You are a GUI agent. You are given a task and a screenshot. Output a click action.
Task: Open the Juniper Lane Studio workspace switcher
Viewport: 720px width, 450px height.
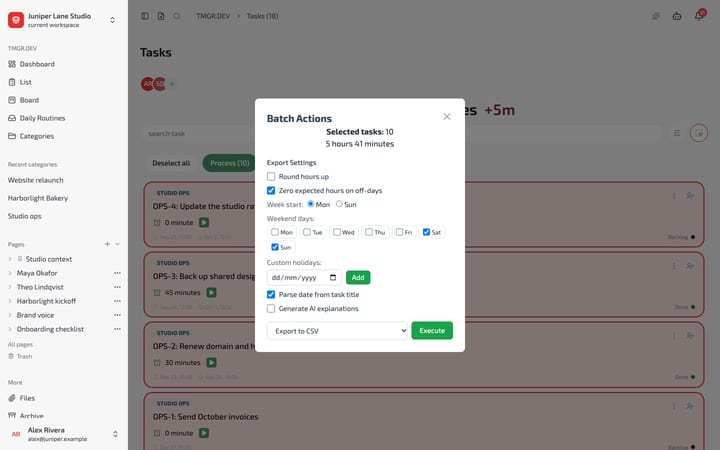(x=112, y=20)
